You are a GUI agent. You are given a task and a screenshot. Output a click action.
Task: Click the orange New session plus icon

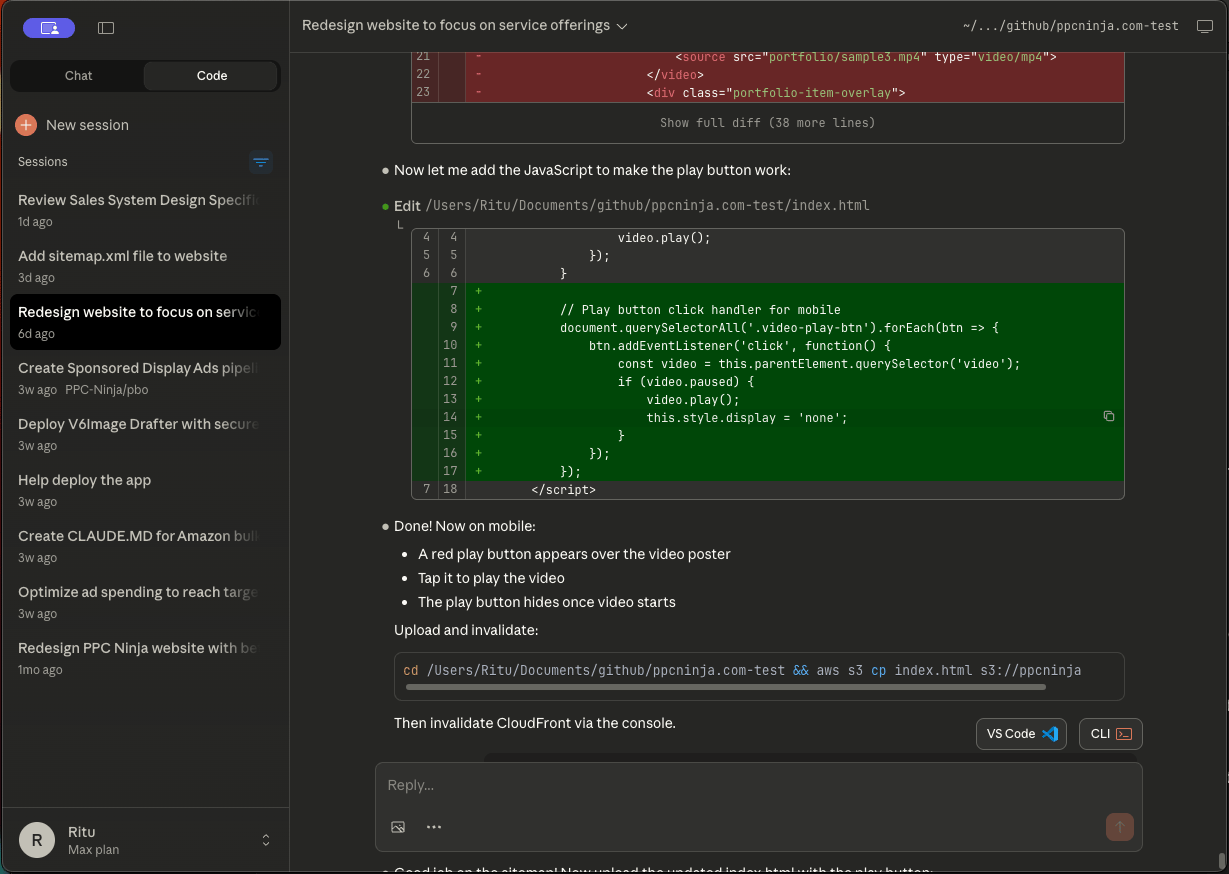[26, 125]
